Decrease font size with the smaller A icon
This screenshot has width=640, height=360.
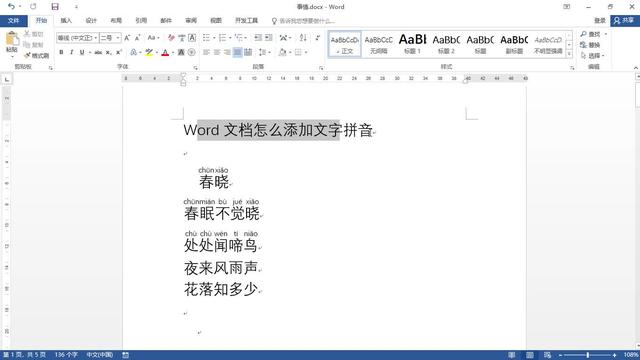(138, 38)
